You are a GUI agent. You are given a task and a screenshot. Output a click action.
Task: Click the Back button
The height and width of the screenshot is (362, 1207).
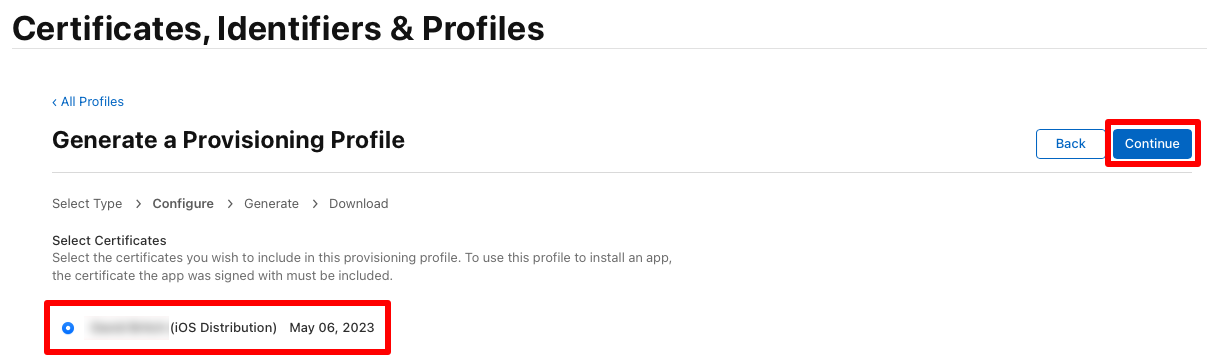[1070, 144]
